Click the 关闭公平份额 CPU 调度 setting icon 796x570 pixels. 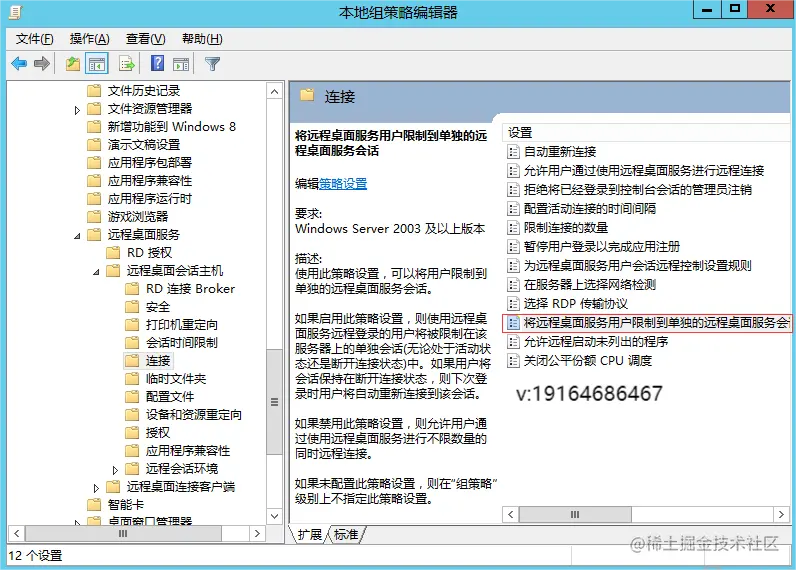pos(513,361)
